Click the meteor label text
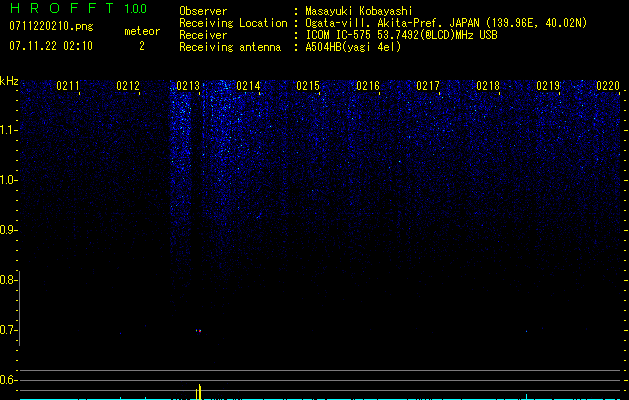Viewport: 629px width, 400px height. (x=142, y=31)
